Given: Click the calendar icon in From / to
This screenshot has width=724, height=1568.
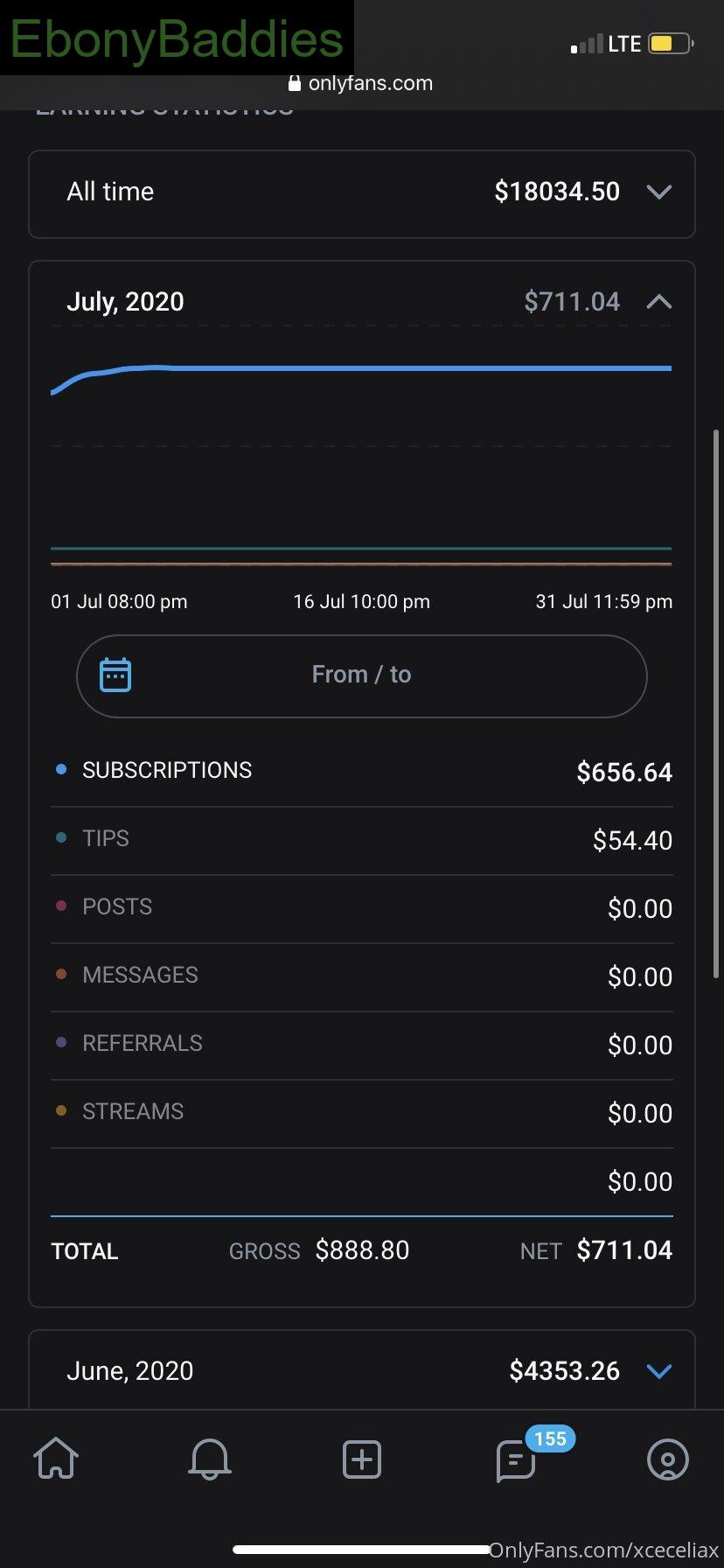Looking at the screenshot, I should pos(115,675).
